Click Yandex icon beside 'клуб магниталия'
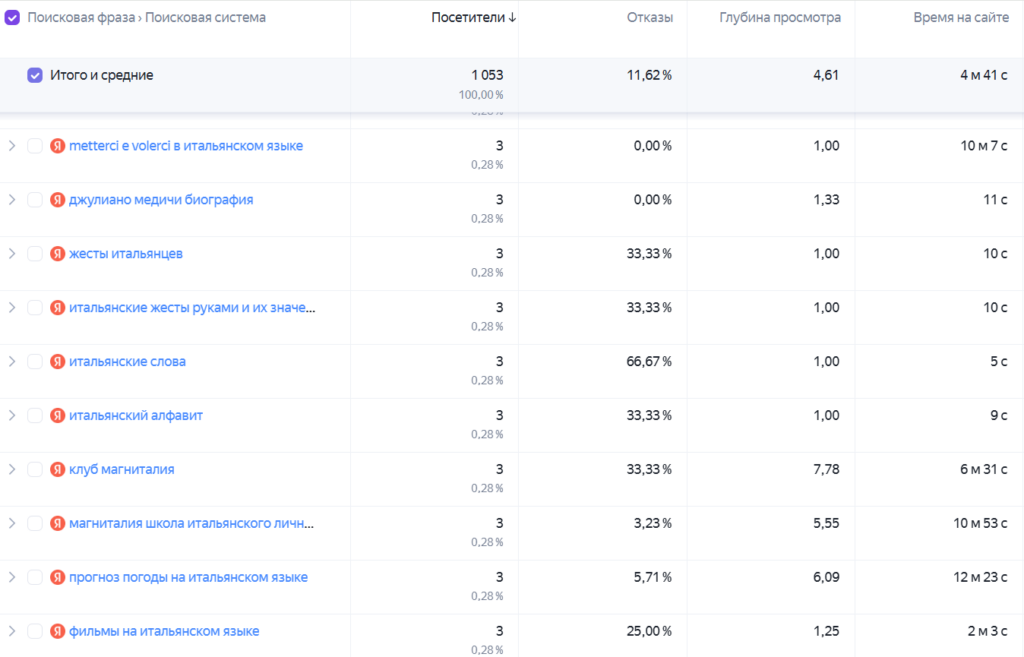 (x=57, y=469)
